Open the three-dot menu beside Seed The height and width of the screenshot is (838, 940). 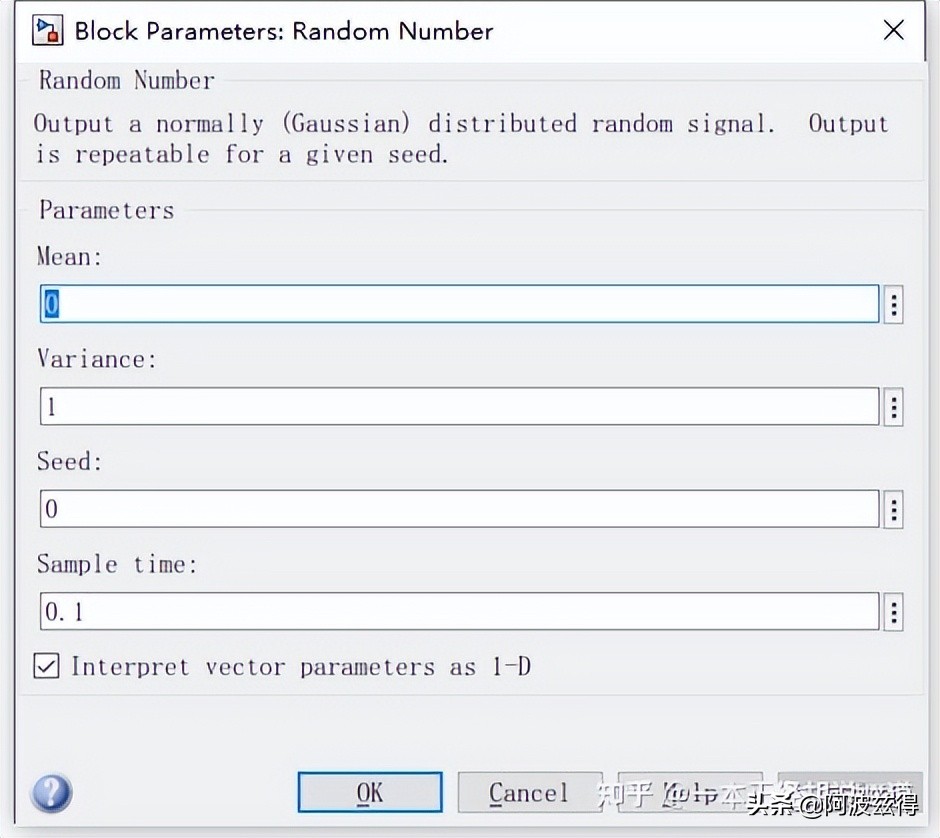tap(894, 510)
